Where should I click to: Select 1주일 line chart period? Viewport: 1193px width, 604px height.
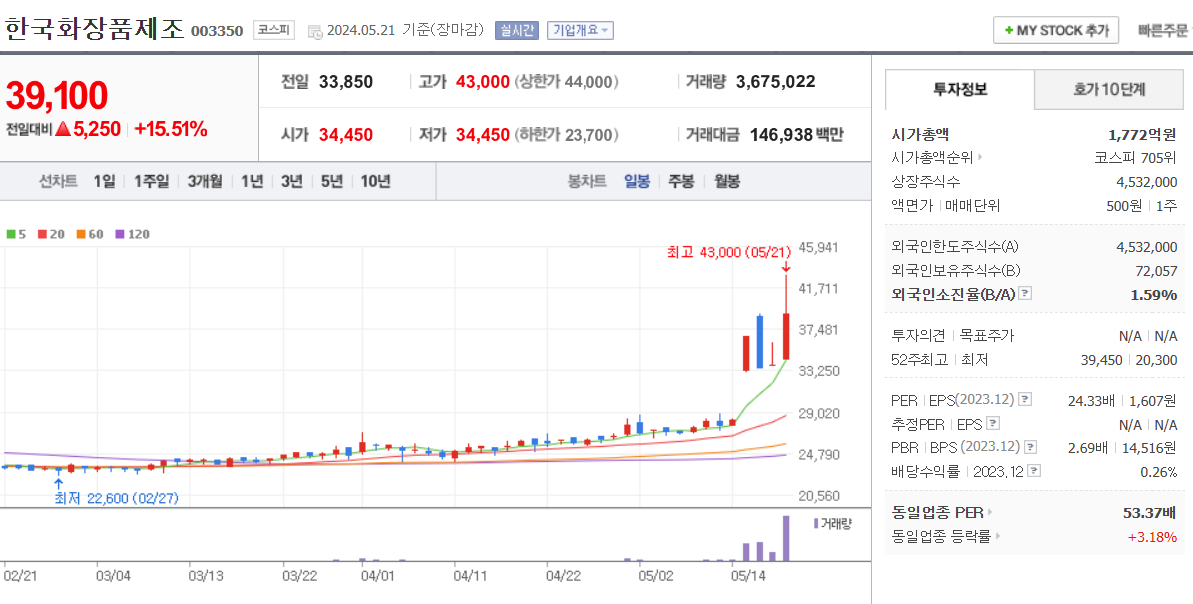pos(151,182)
